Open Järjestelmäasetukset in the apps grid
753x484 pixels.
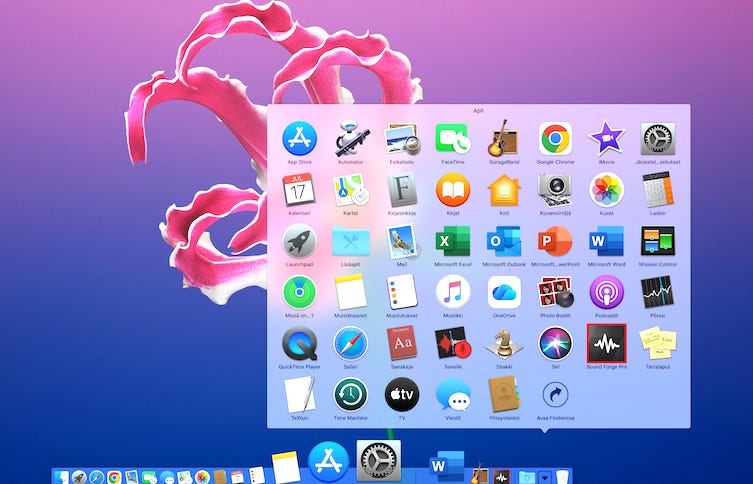657,138
